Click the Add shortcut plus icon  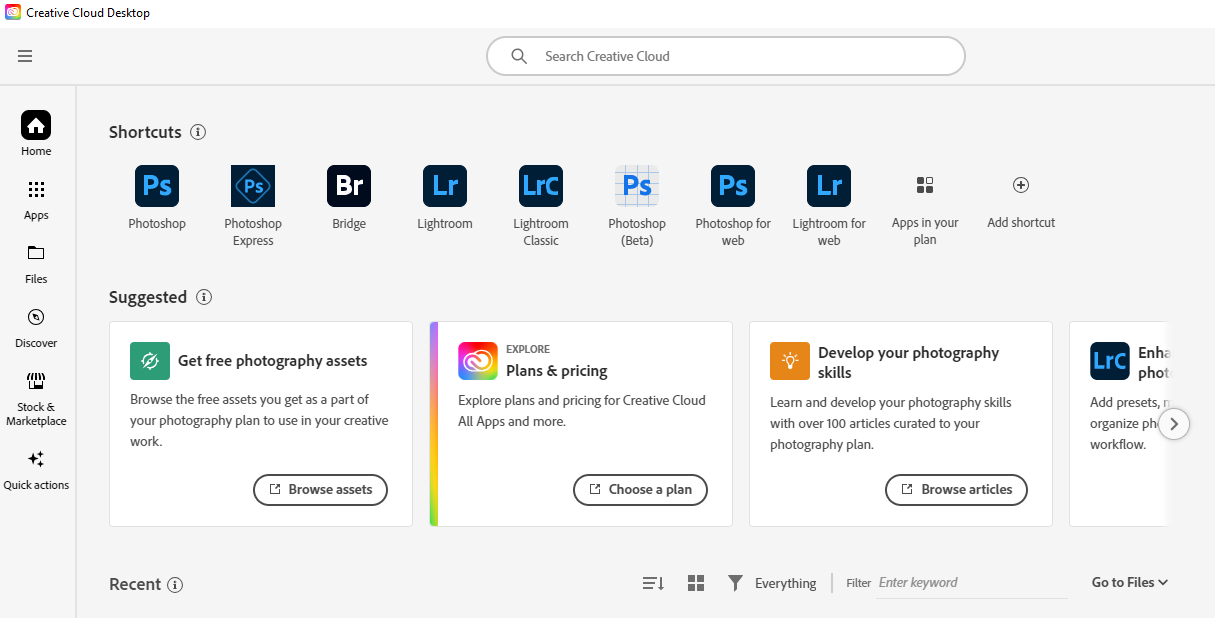coord(1021,185)
